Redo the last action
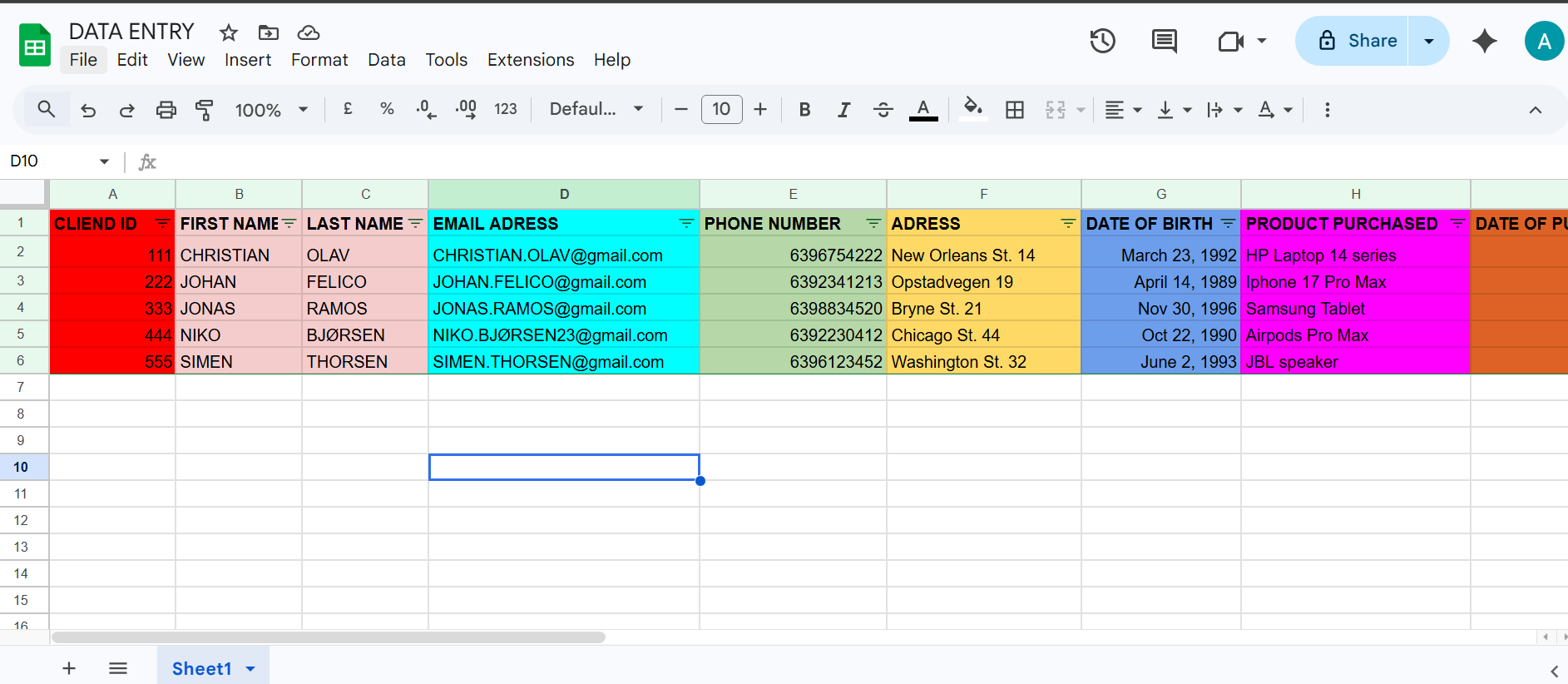 point(126,110)
